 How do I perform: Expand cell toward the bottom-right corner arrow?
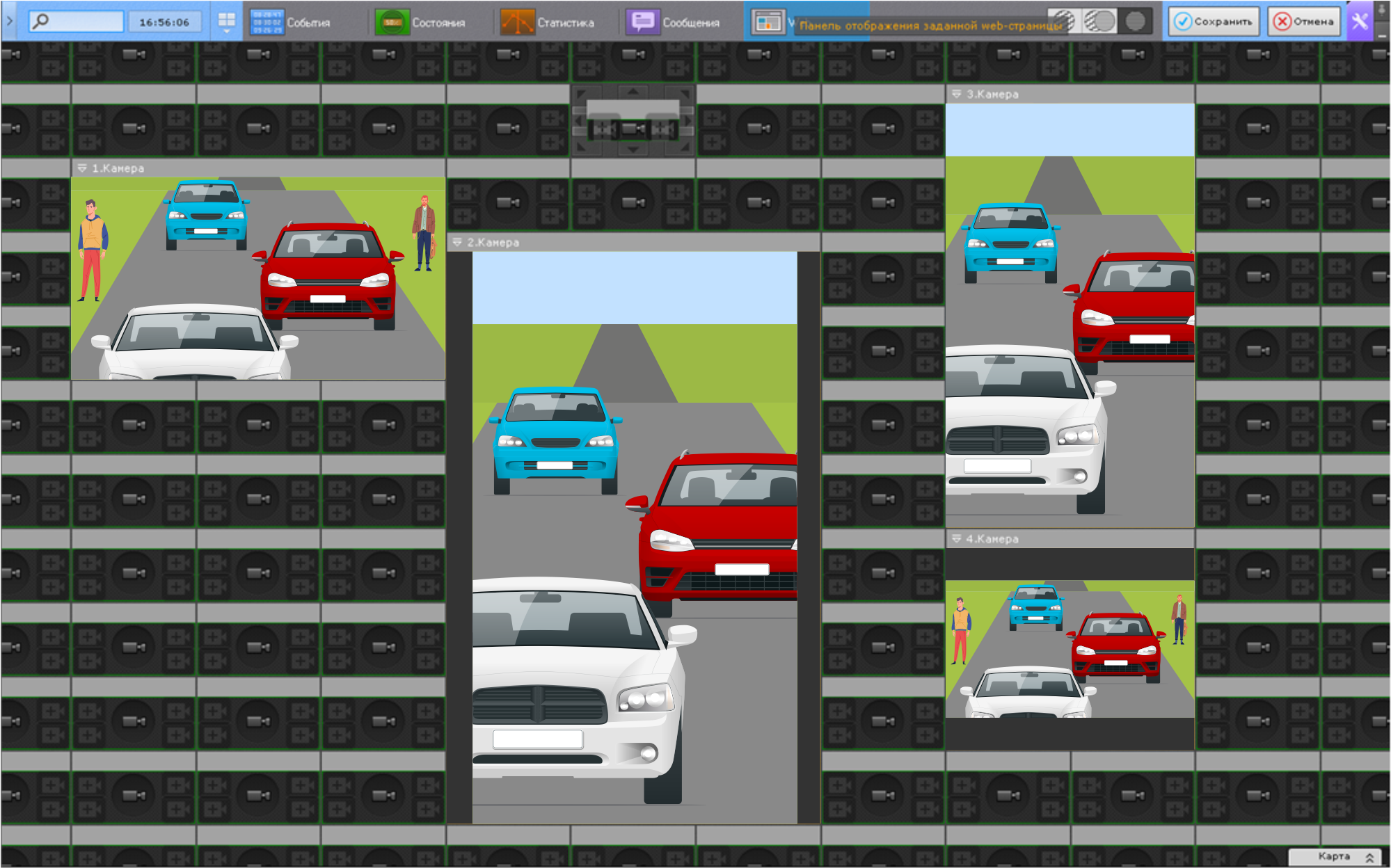685,148
